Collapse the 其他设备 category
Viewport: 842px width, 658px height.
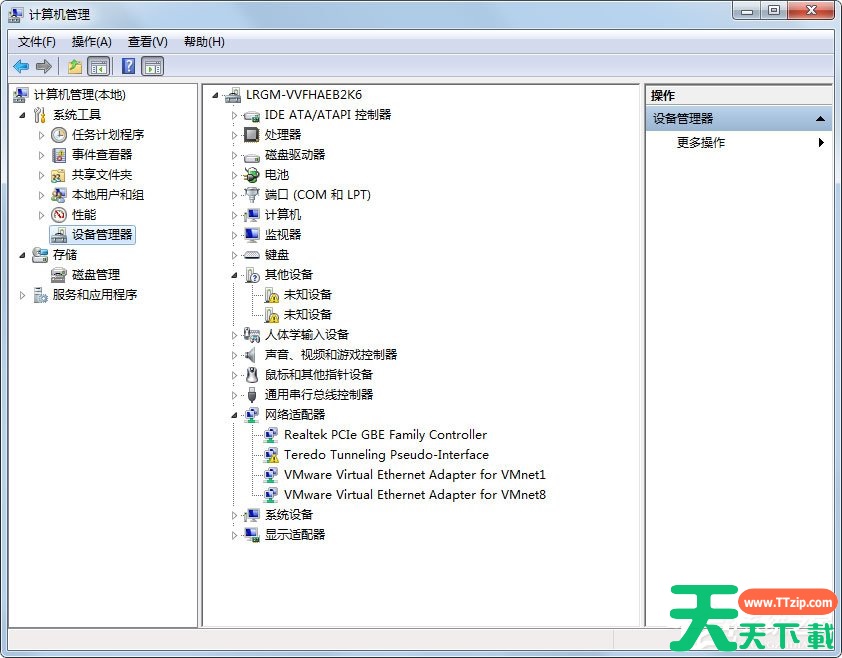[x=234, y=275]
